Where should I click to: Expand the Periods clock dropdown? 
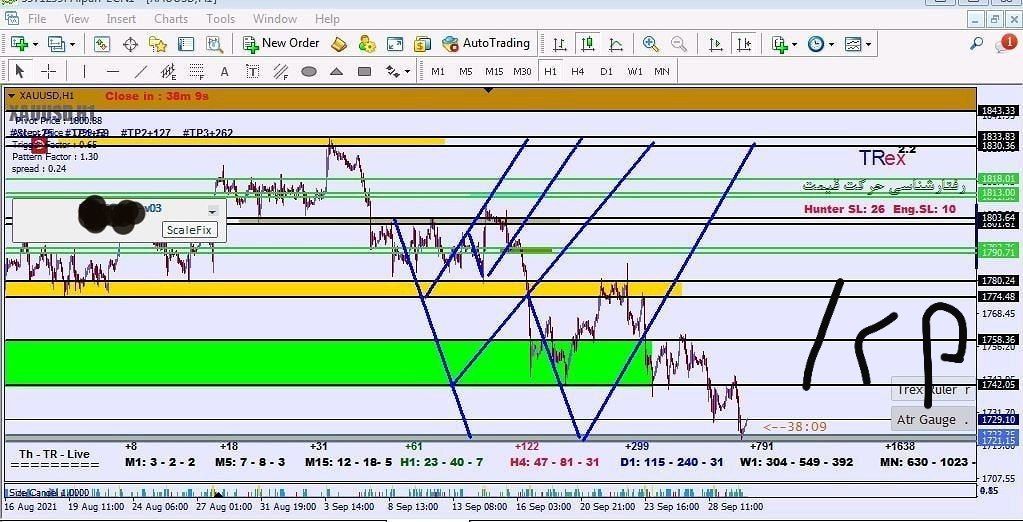831,44
